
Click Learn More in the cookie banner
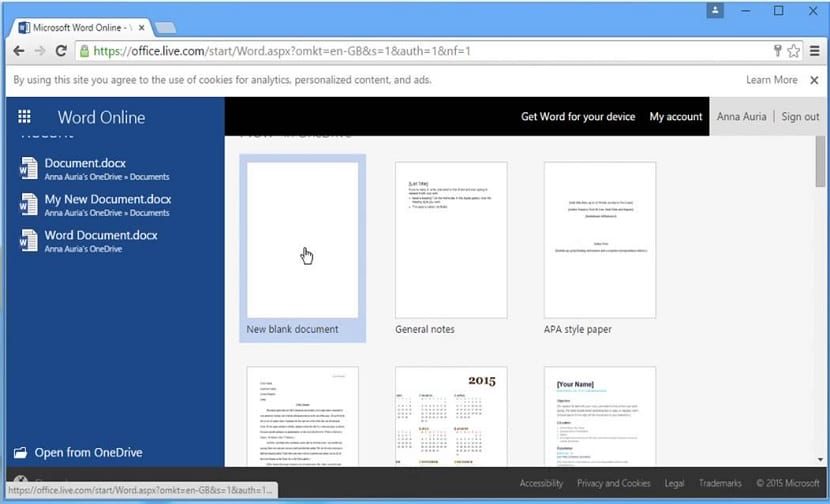(772, 80)
